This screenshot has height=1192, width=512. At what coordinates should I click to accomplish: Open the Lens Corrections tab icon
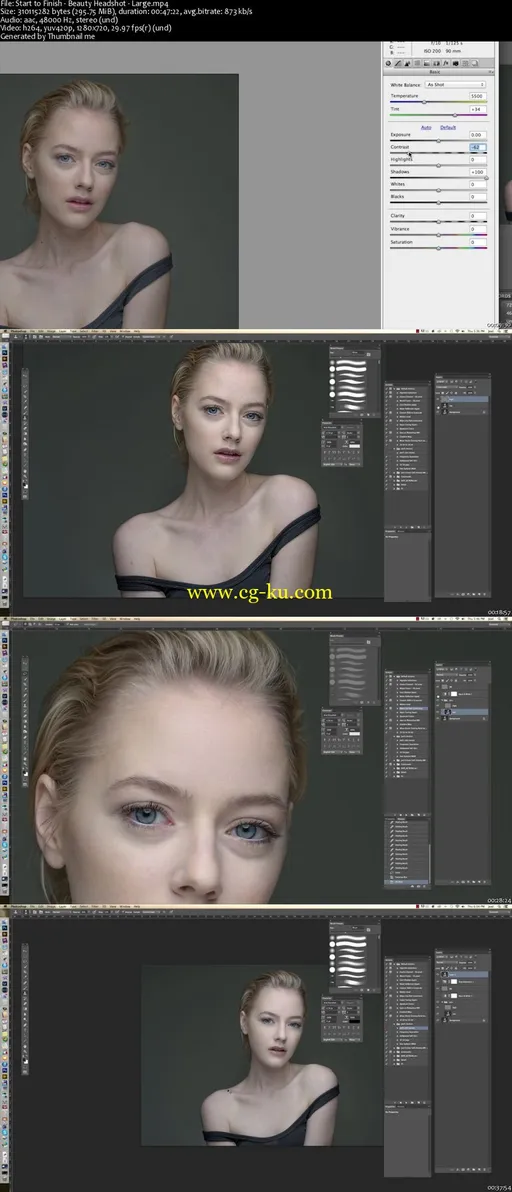436,63
